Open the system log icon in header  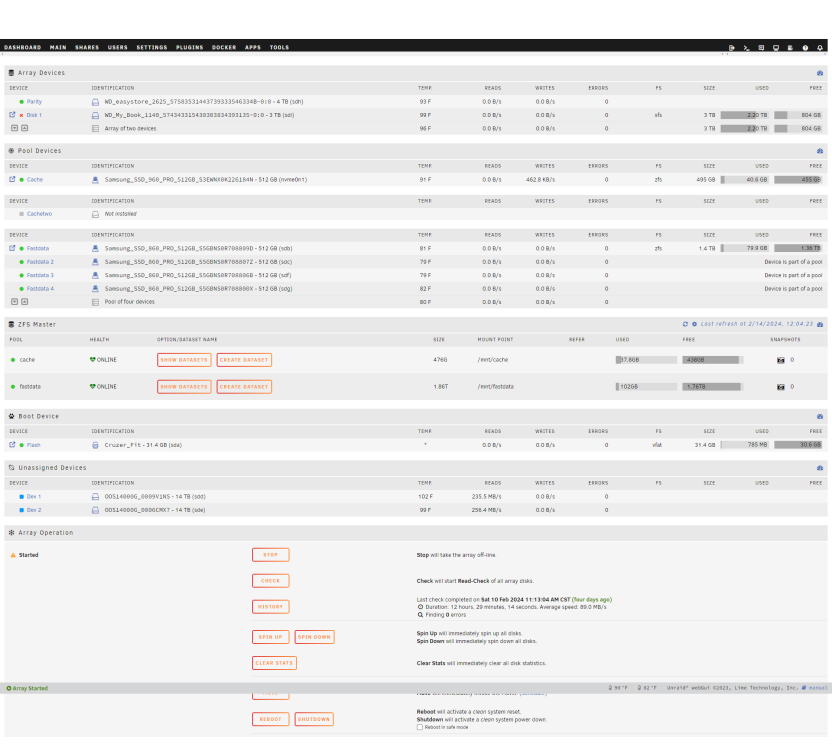(x=790, y=48)
